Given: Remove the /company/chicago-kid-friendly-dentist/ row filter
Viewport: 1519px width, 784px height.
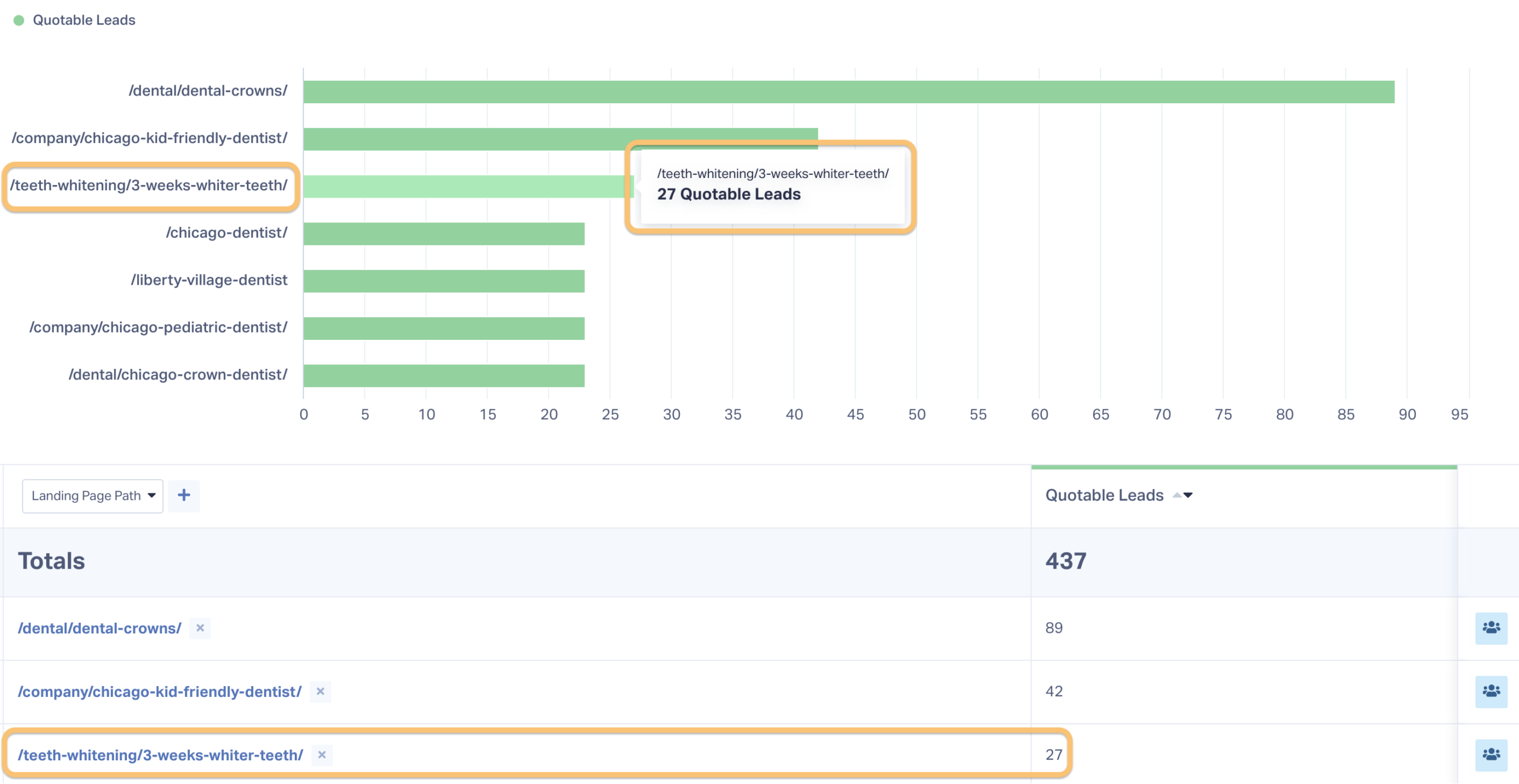Looking at the screenshot, I should [x=320, y=691].
